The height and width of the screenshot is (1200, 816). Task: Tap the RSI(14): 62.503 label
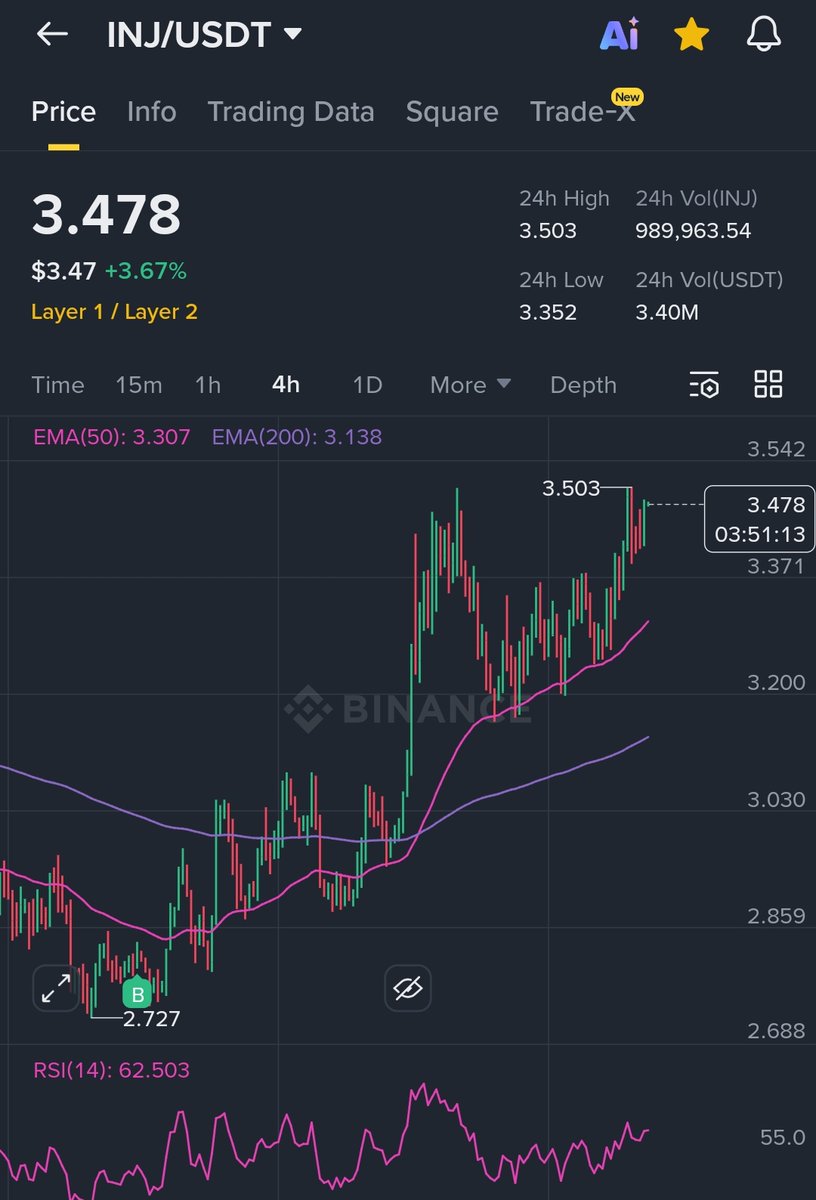[111, 1070]
